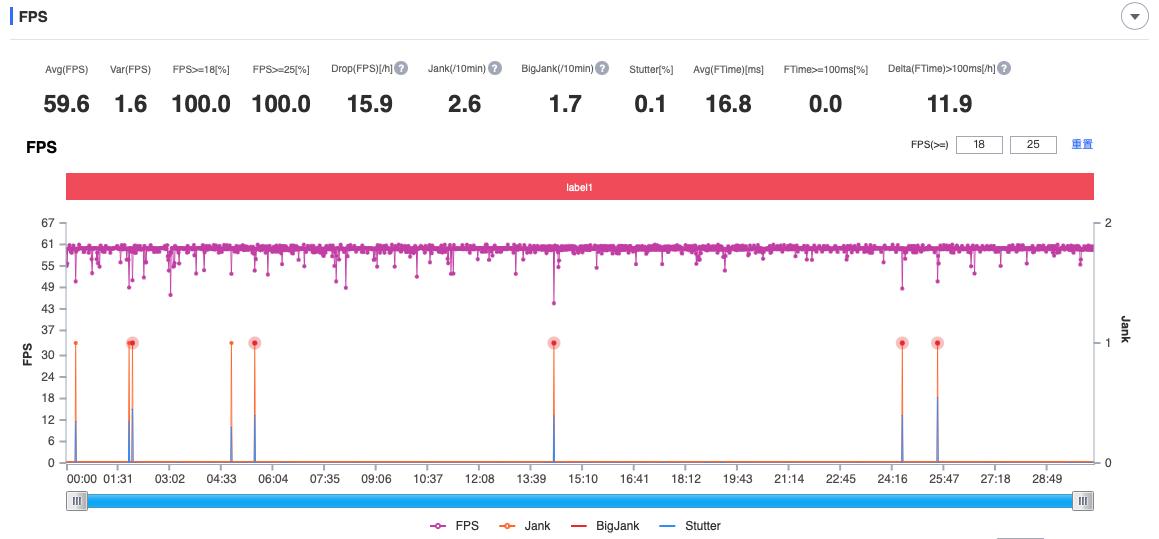Screen dimensions: 1159x539
Task: Grab right handle of time range slider
Action: click(x=1083, y=501)
